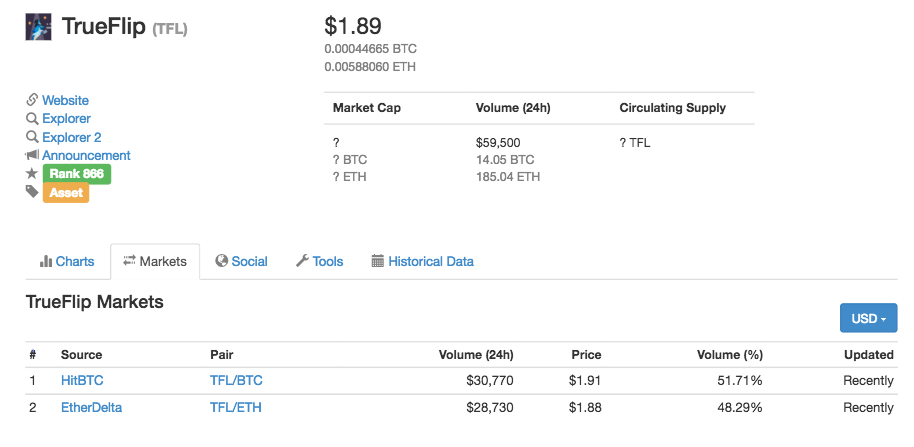Image resolution: width=914 pixels, height=447 pixels.
Task: Open the EtherDelta source link
Action: coord(91,407)
